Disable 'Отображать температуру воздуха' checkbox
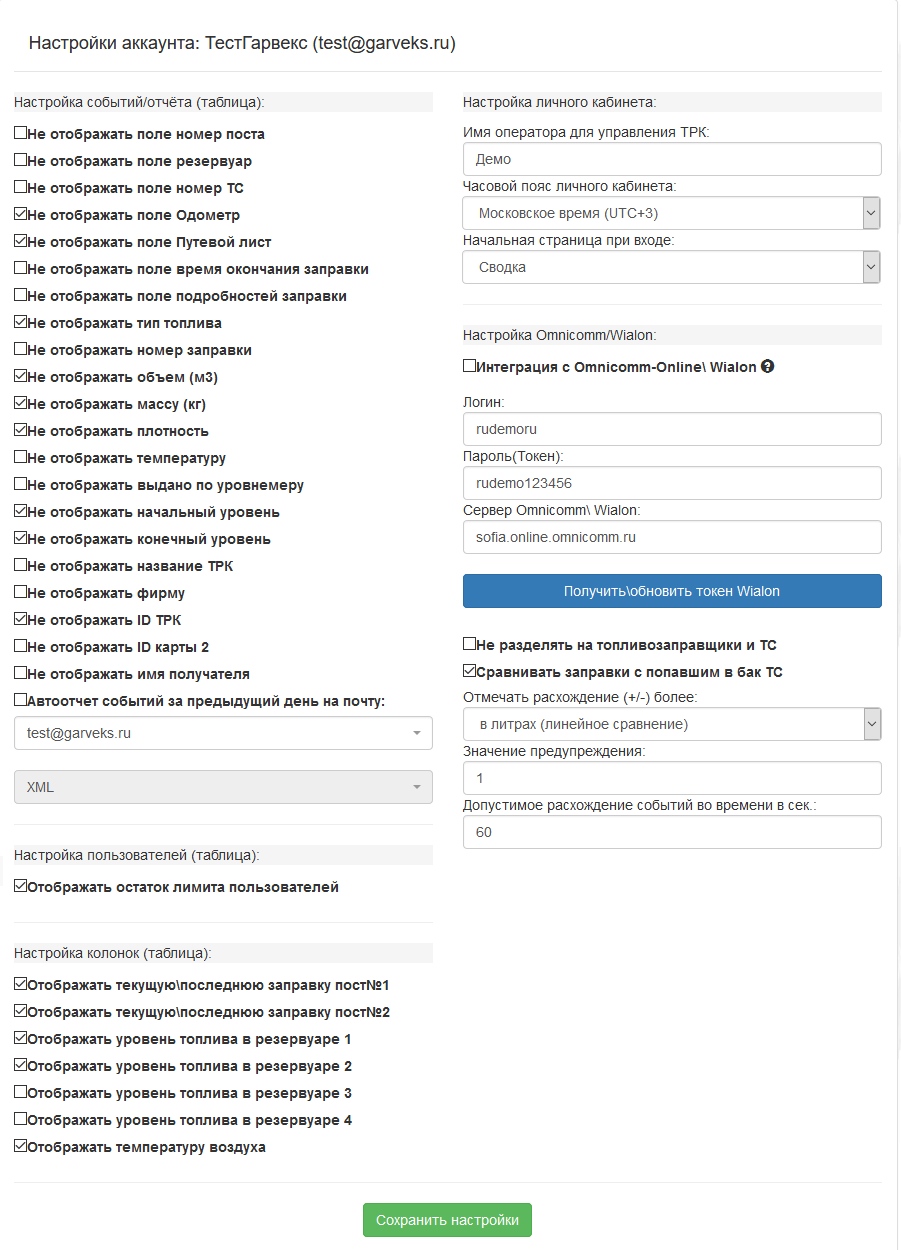 pos(21,1146)
